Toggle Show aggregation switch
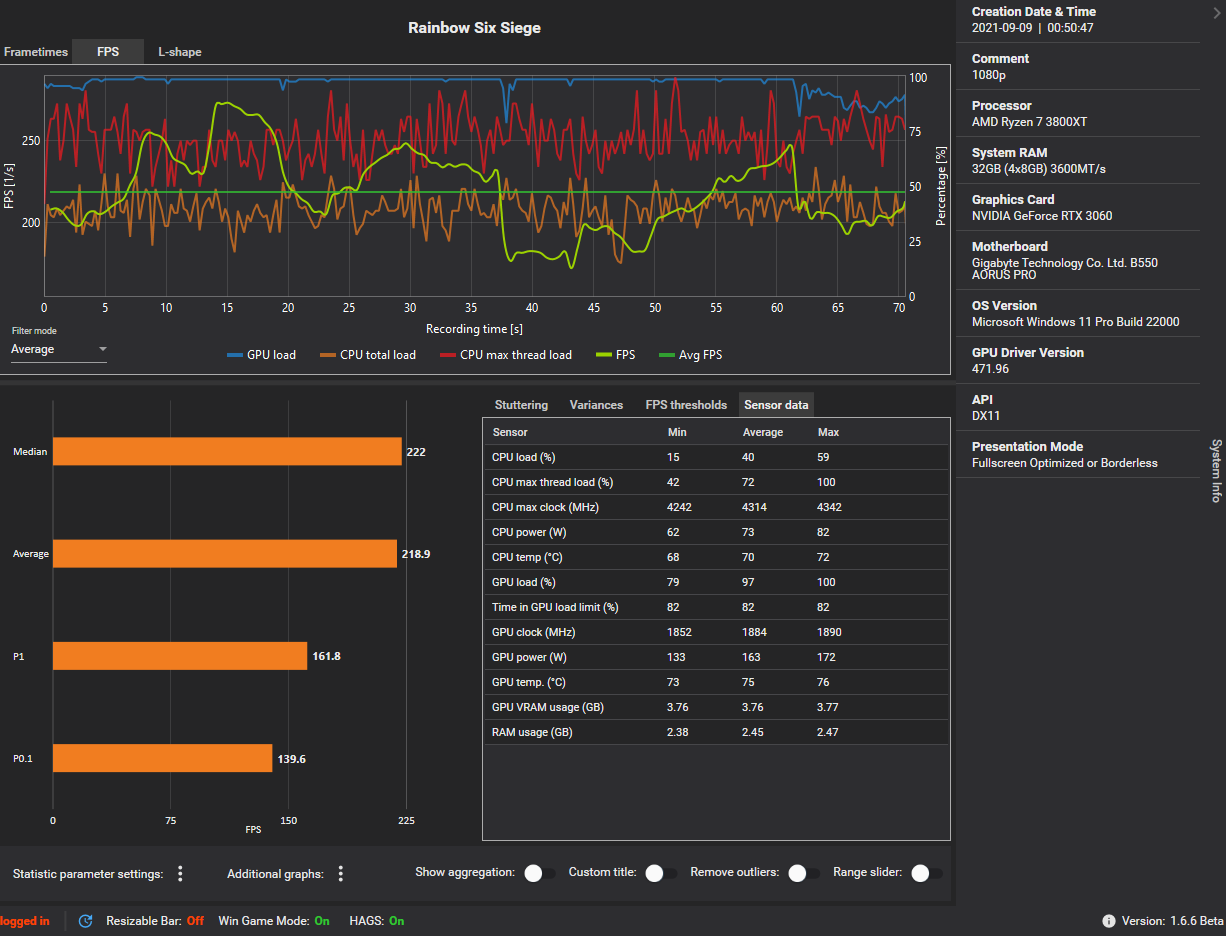 point(540,873)
